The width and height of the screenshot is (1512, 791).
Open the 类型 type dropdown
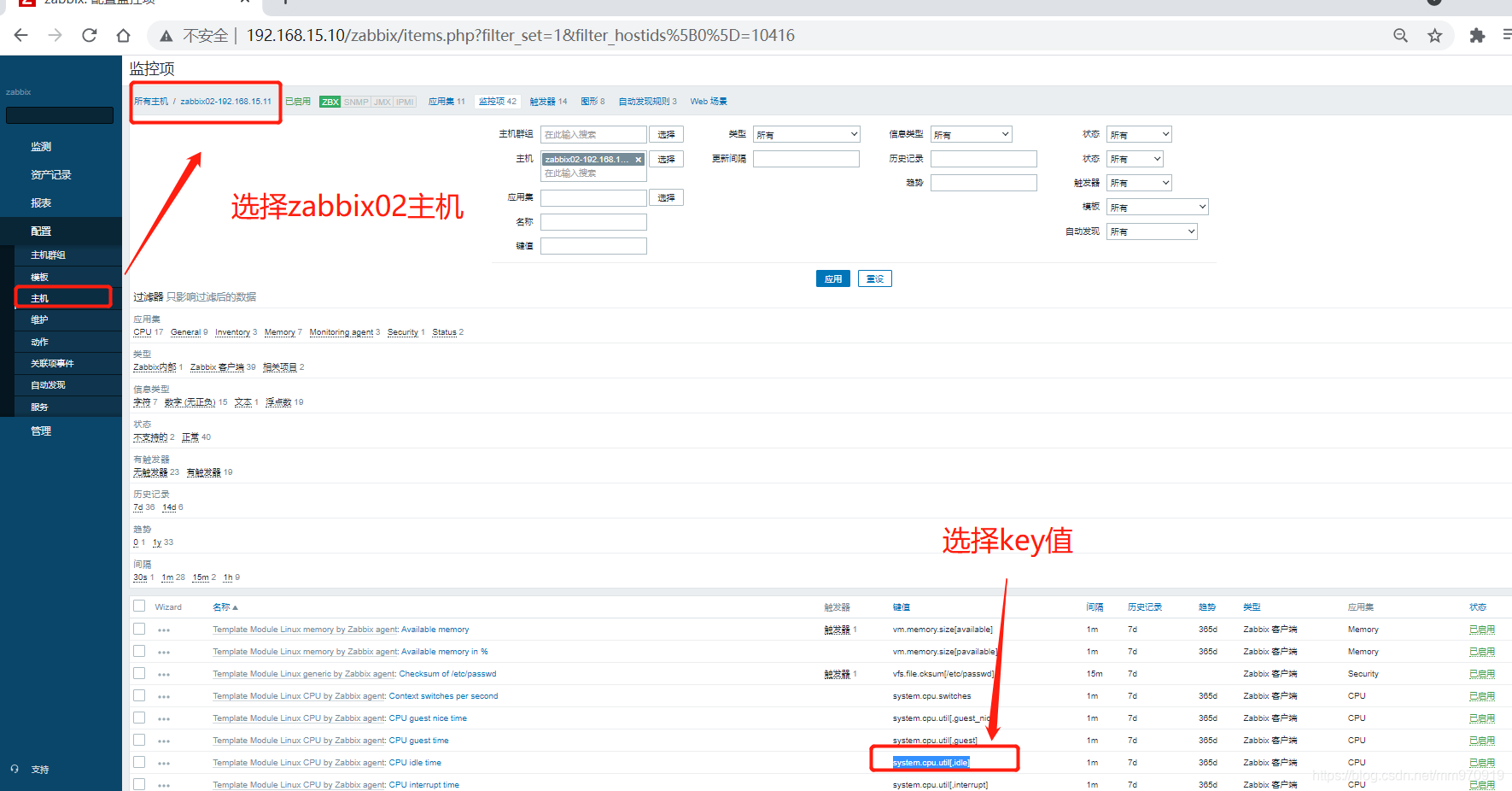[807, 134]
